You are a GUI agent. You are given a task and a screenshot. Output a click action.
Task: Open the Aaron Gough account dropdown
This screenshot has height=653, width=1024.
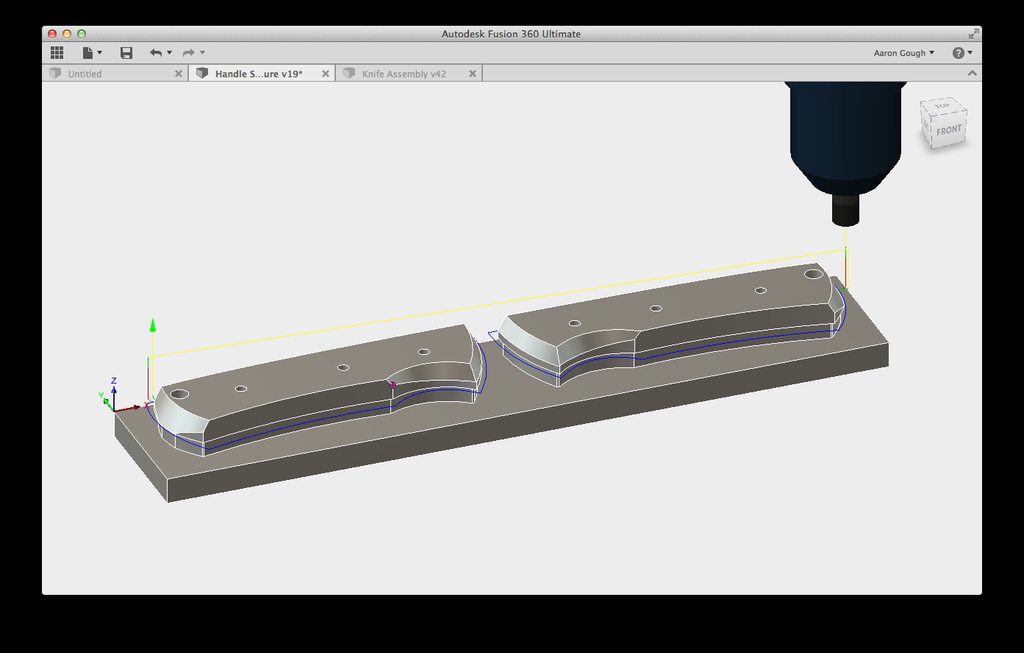click(x=903, y=53)
